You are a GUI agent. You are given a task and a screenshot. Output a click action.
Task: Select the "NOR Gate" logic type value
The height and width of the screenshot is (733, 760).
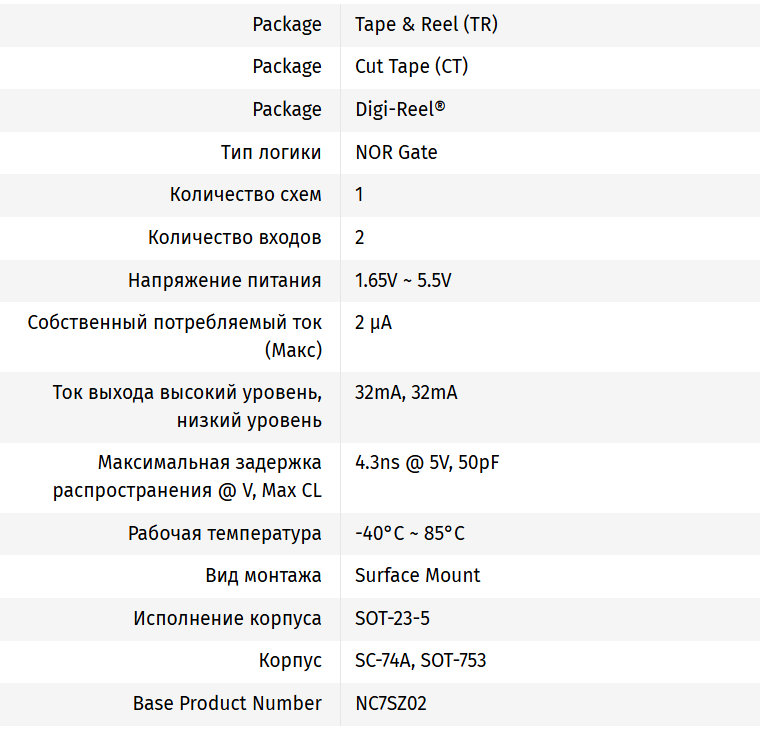pyautogui.click(x=396, y=152)
